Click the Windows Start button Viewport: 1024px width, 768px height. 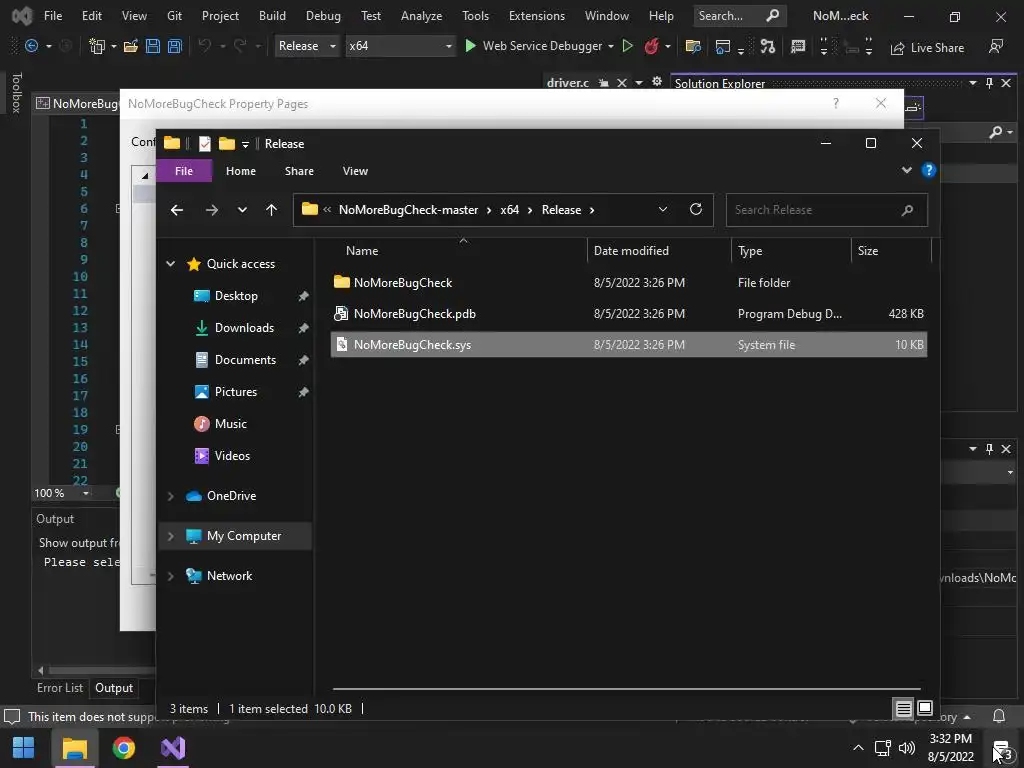[24, 748]
